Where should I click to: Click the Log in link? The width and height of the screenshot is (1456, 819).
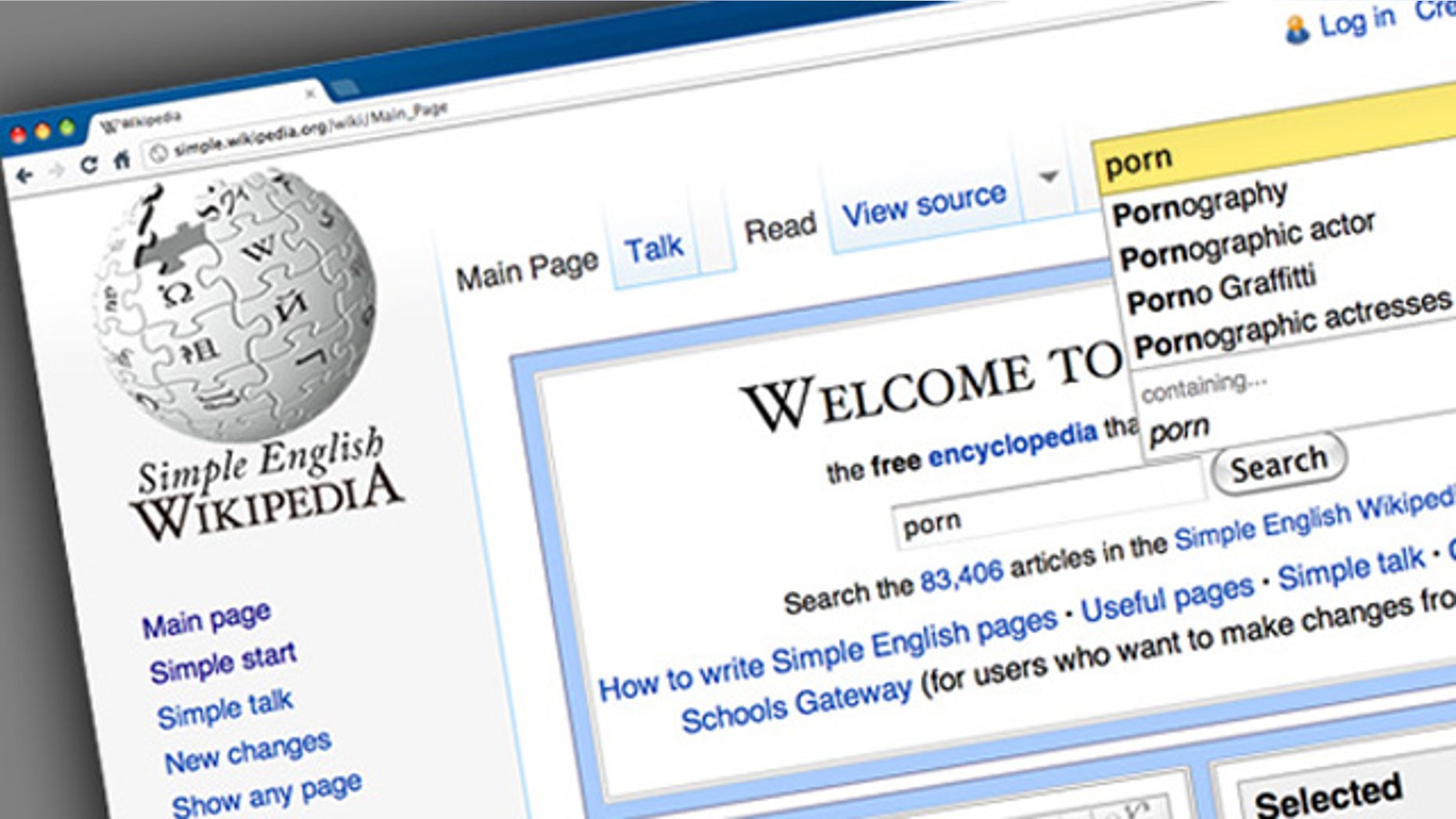[x=1357, y=21]
